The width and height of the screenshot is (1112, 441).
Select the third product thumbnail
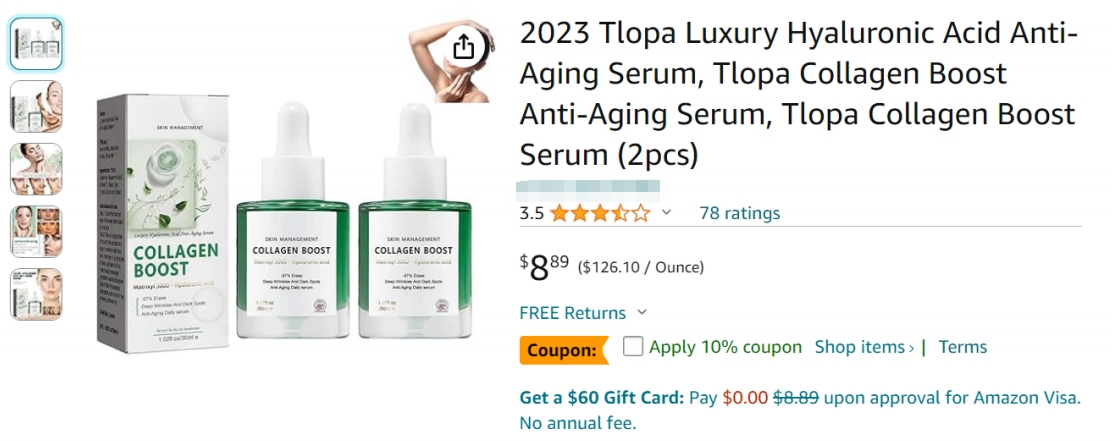tap(36, 169)
